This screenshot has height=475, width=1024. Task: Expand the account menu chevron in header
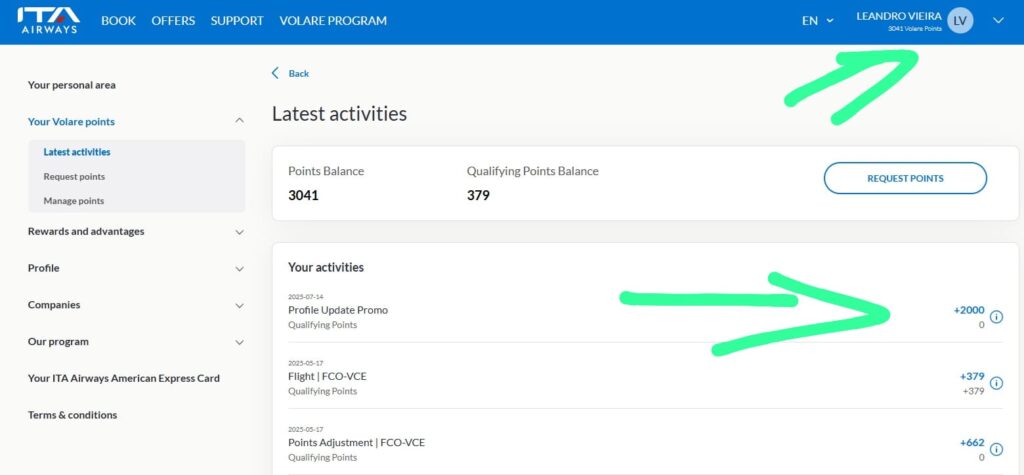(x=998, y=21)
